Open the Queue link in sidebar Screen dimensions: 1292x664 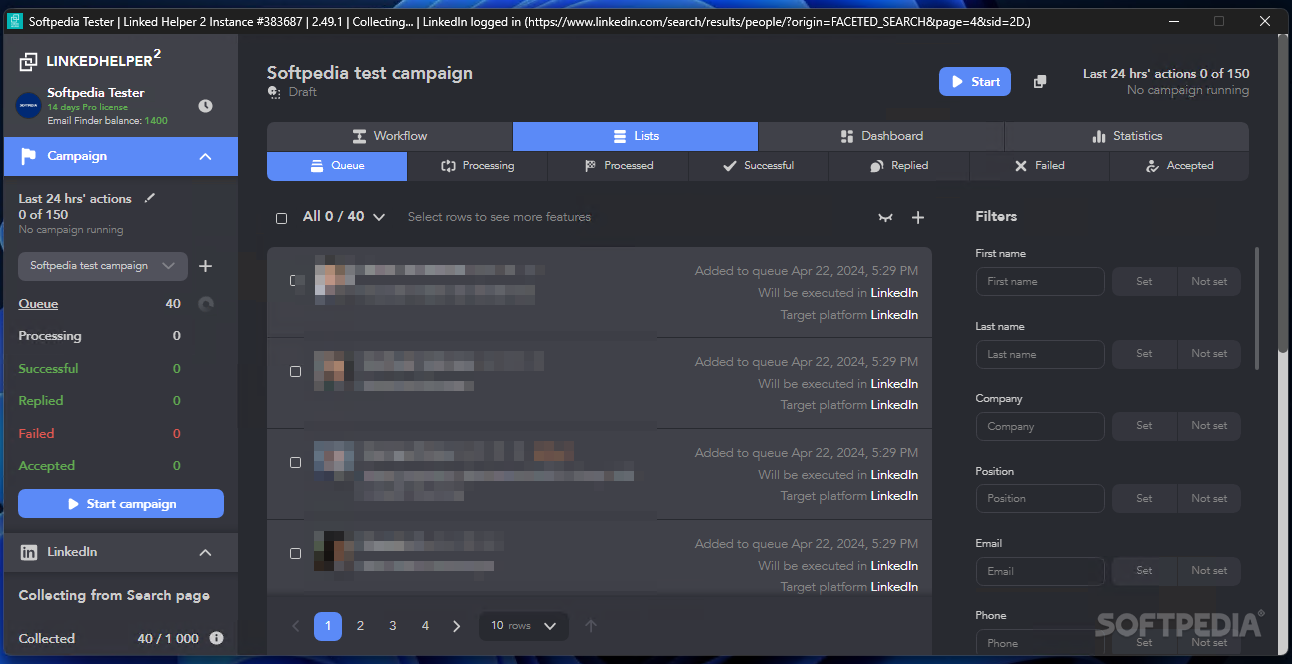pyautogui.click(x=38, y=304)
